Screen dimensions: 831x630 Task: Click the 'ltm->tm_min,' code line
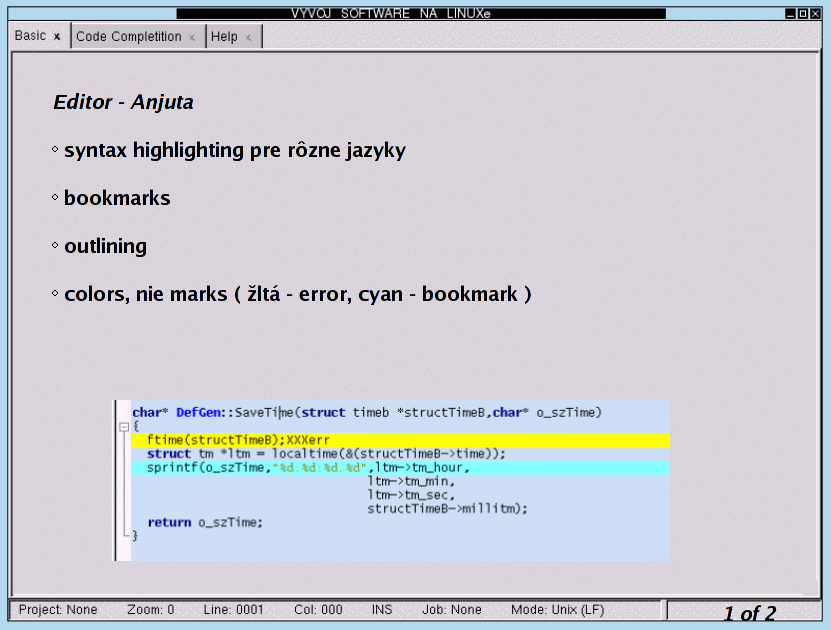tap(411, 481)
